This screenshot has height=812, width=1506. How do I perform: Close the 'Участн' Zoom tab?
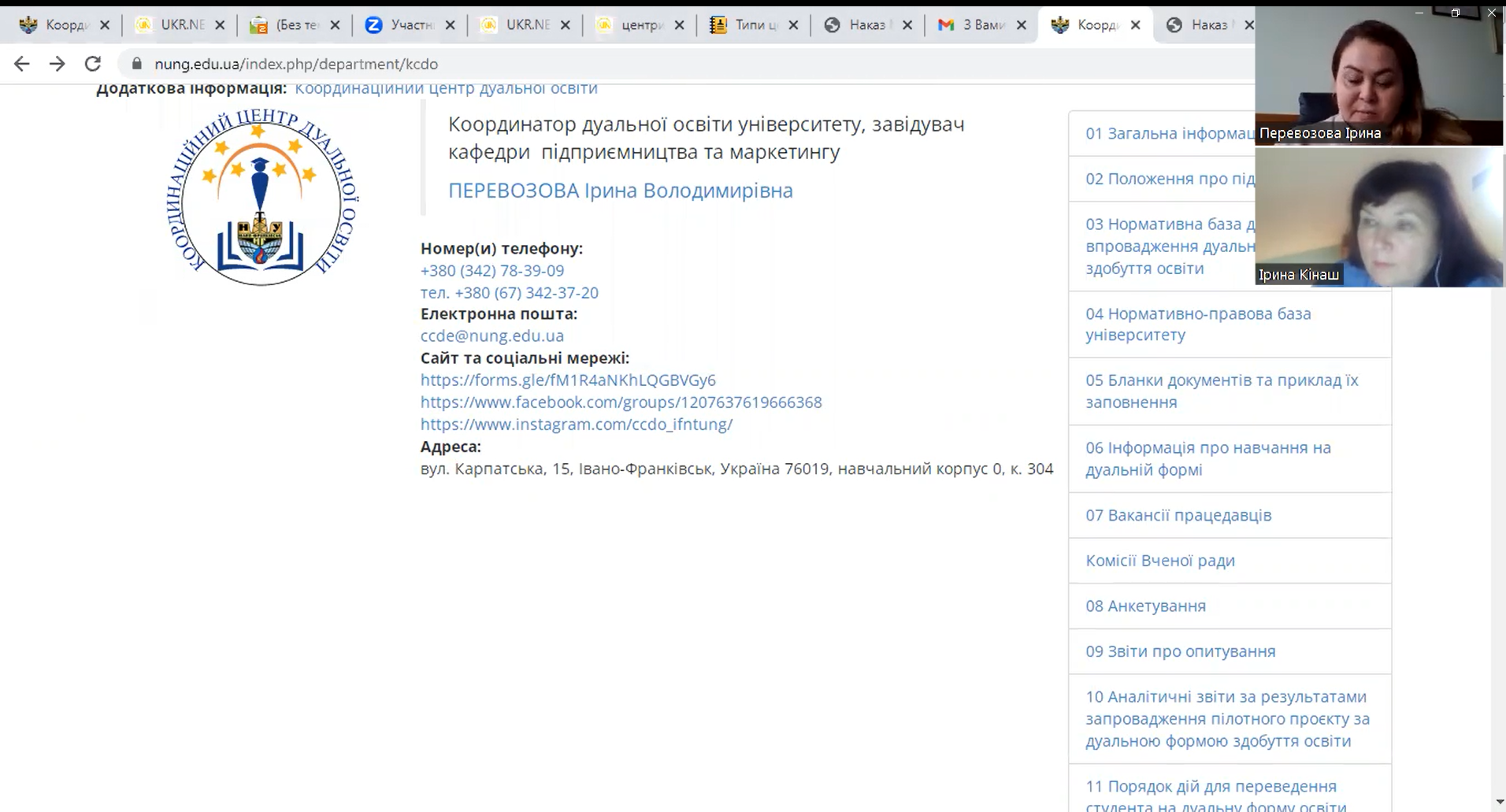point(451,25)
